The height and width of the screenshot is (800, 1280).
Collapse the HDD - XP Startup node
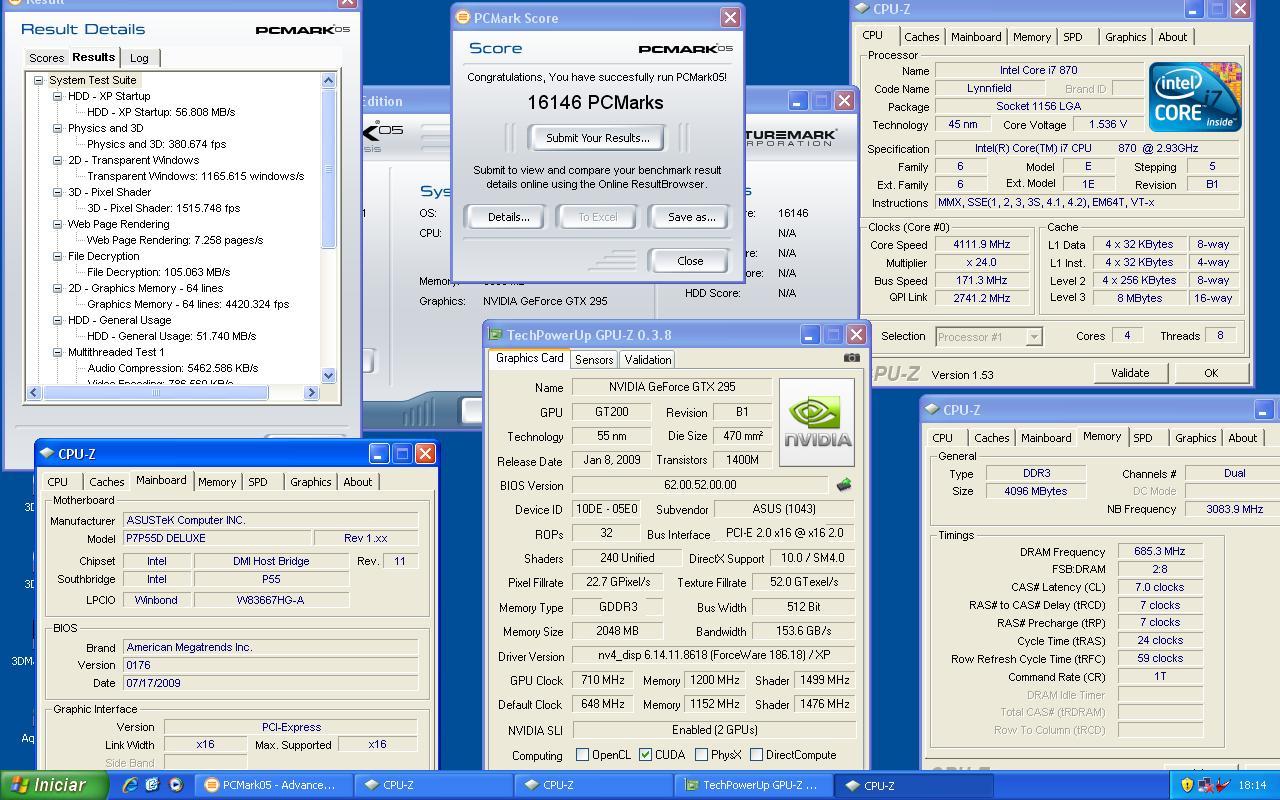pos(58,96)
